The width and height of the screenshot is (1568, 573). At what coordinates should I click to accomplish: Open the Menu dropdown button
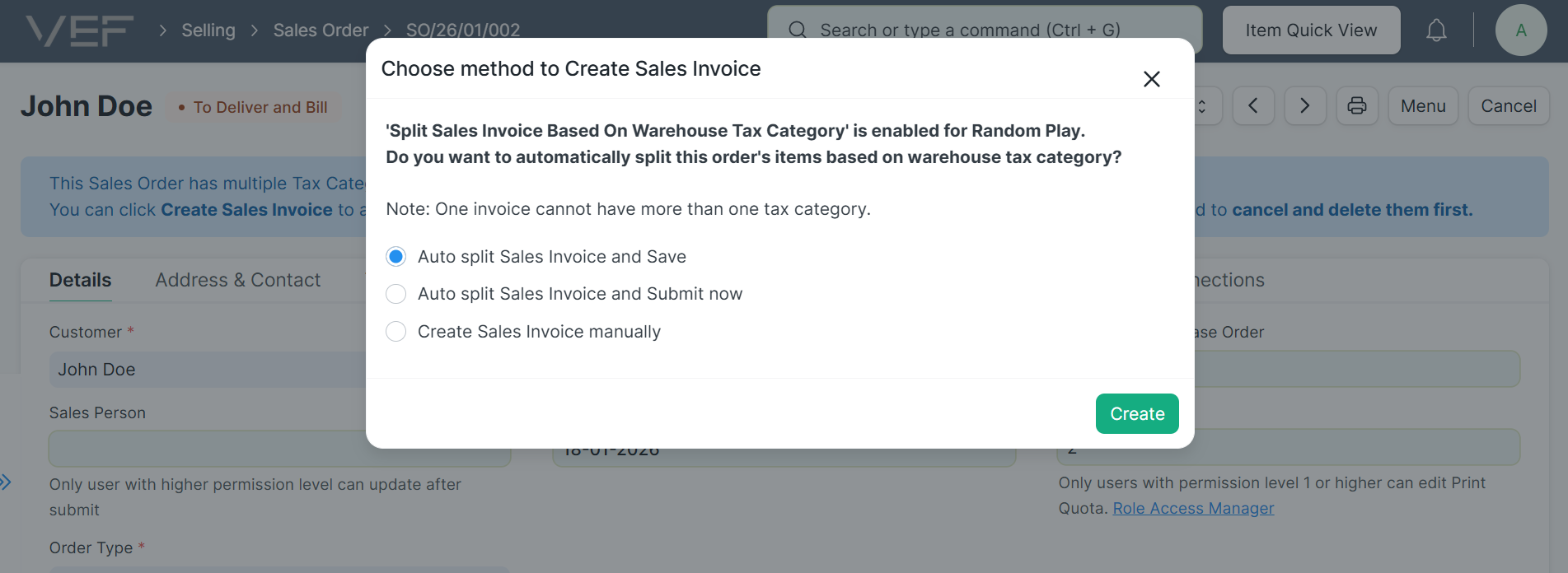[1423, 106]
